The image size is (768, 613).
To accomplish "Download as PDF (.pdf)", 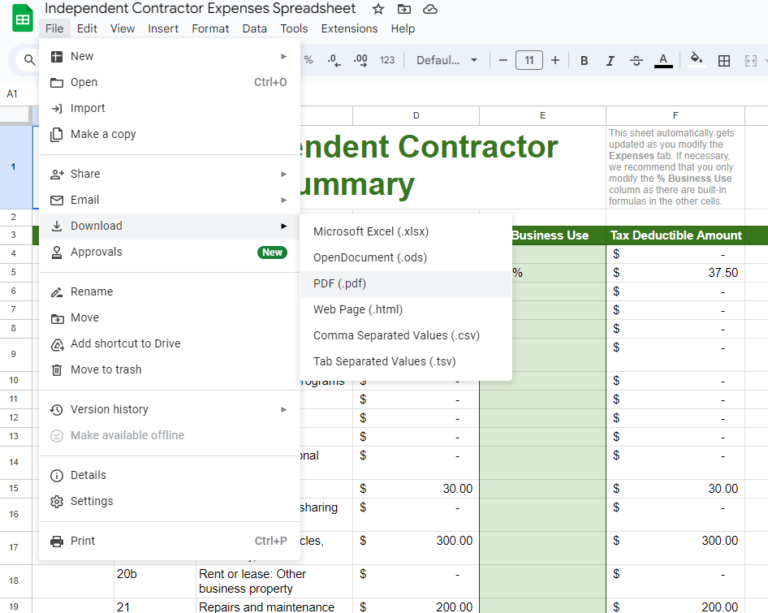I will click(406, 283).
